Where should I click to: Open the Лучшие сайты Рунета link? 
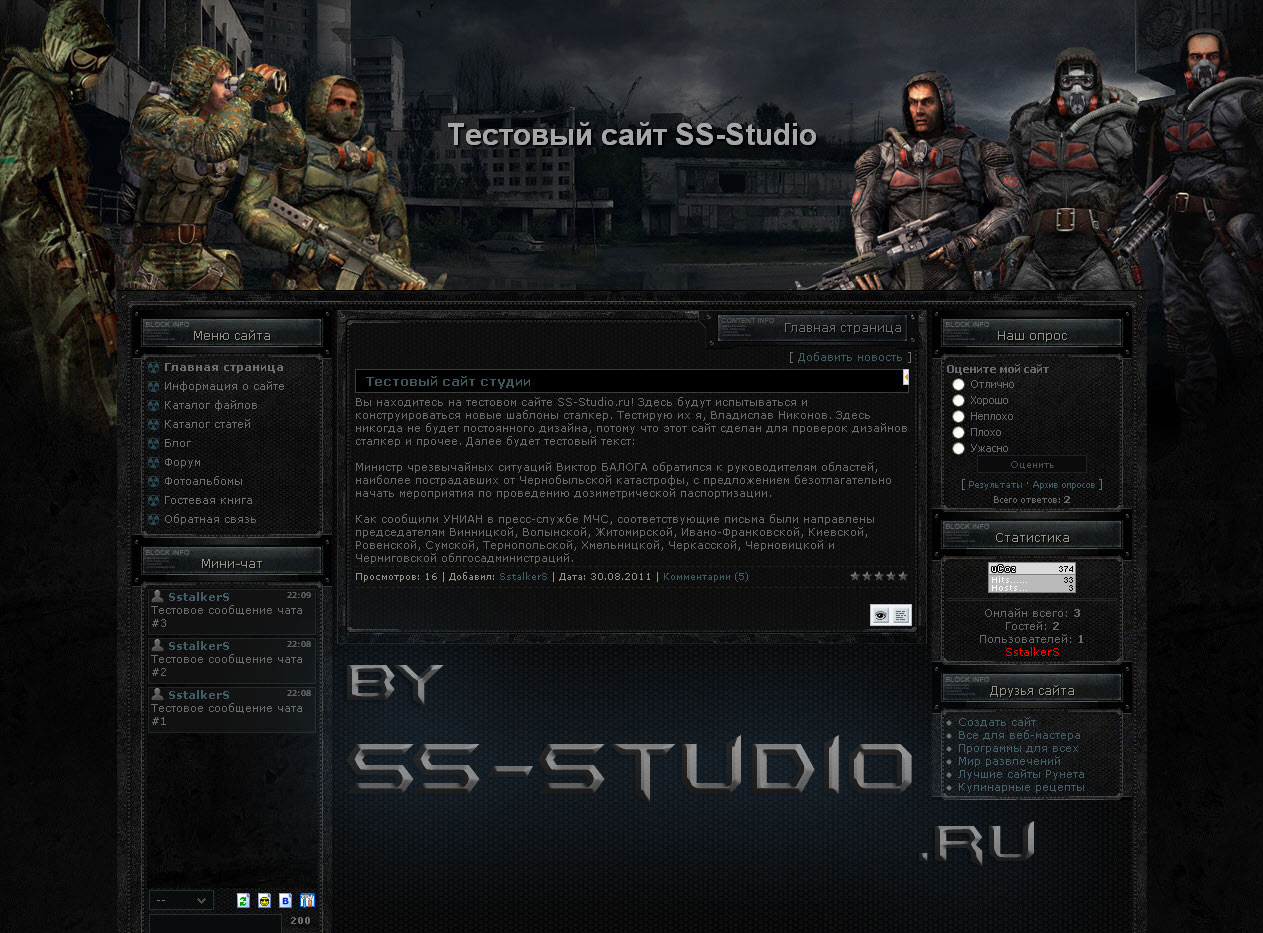[x=1021, y=774]
